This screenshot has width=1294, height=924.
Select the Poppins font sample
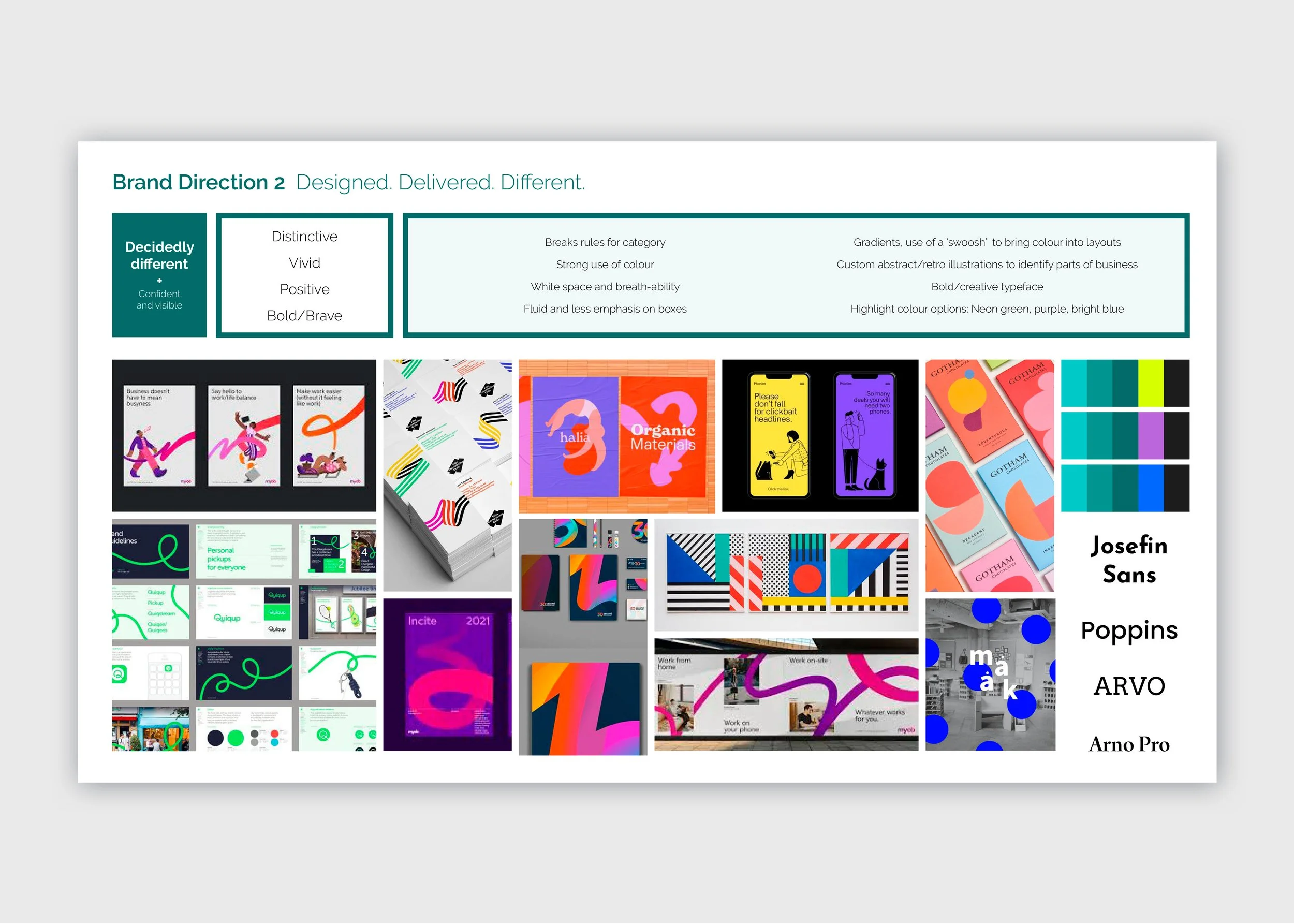click(x=1129, y=630)
